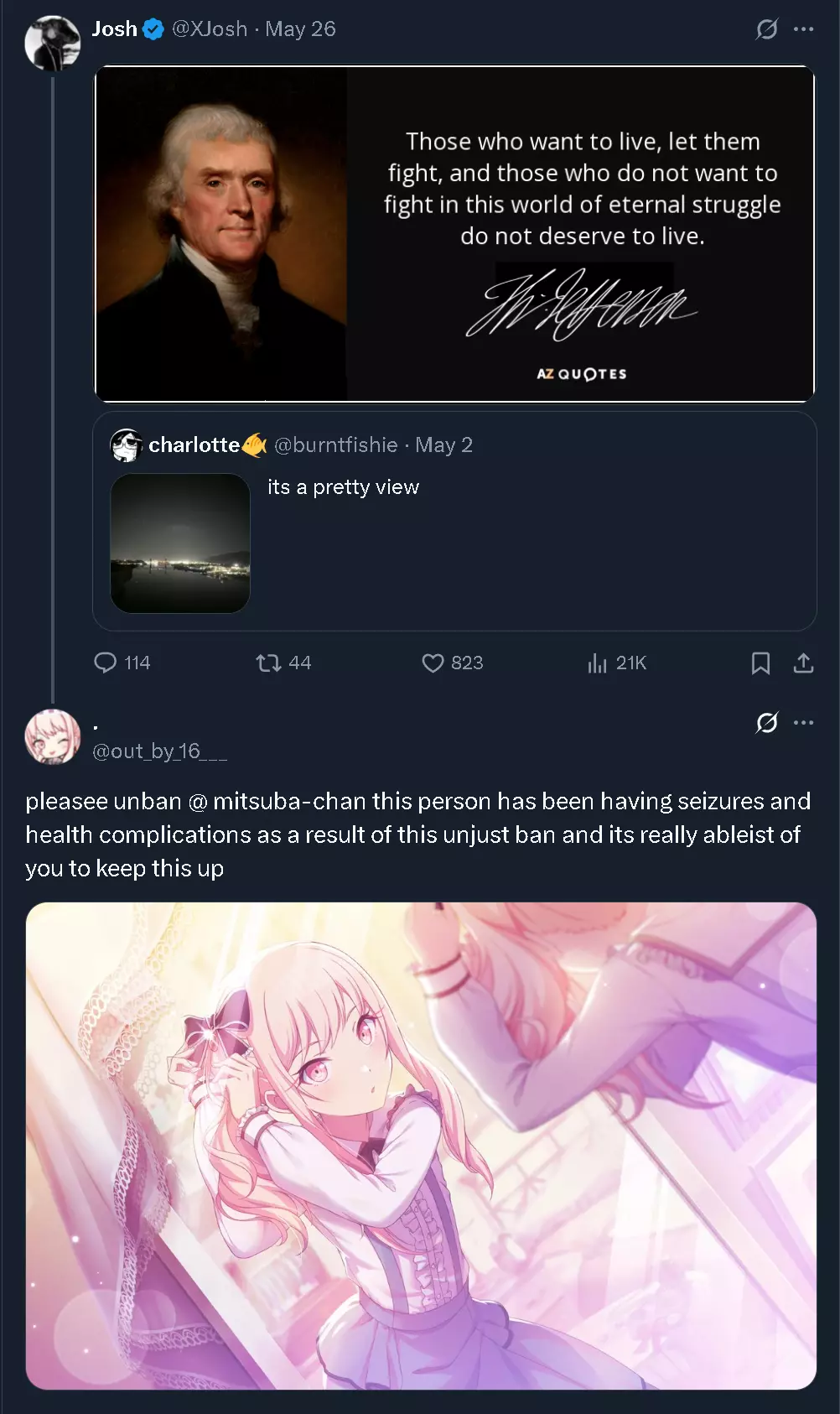
Task: Open Josh's verified badge
Action: coord(153,29)
